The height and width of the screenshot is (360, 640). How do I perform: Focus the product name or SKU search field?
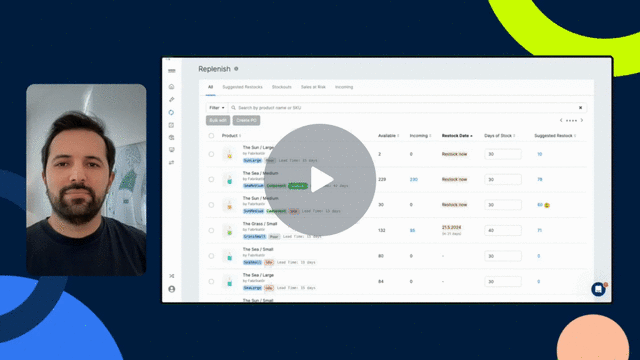pos(408,108)
